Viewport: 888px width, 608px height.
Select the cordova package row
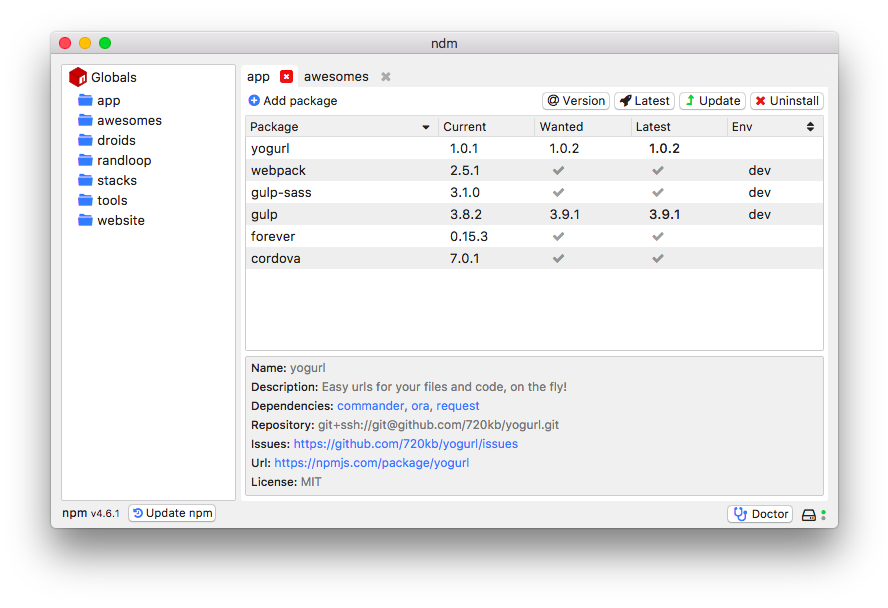[x=534, y=259]
